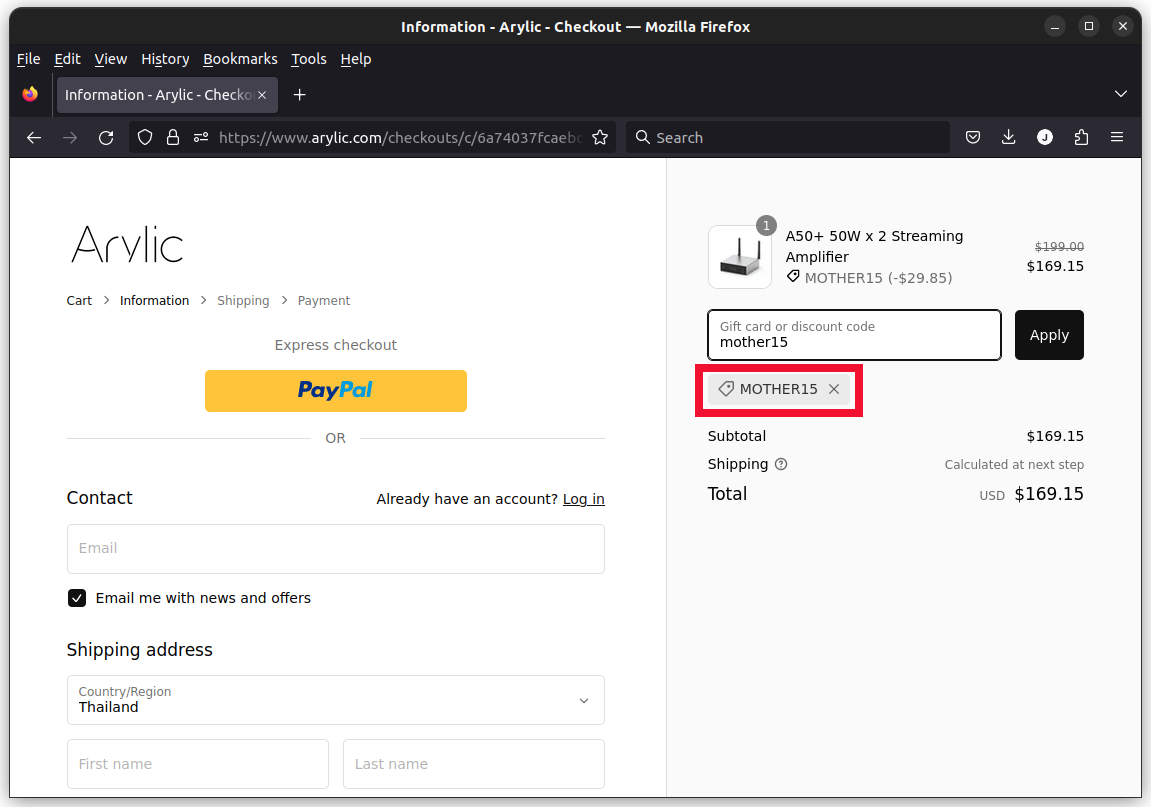This screenshot has width=1151, height=807.
Task: Click the Express checkout label
Action: pos(335,345)
